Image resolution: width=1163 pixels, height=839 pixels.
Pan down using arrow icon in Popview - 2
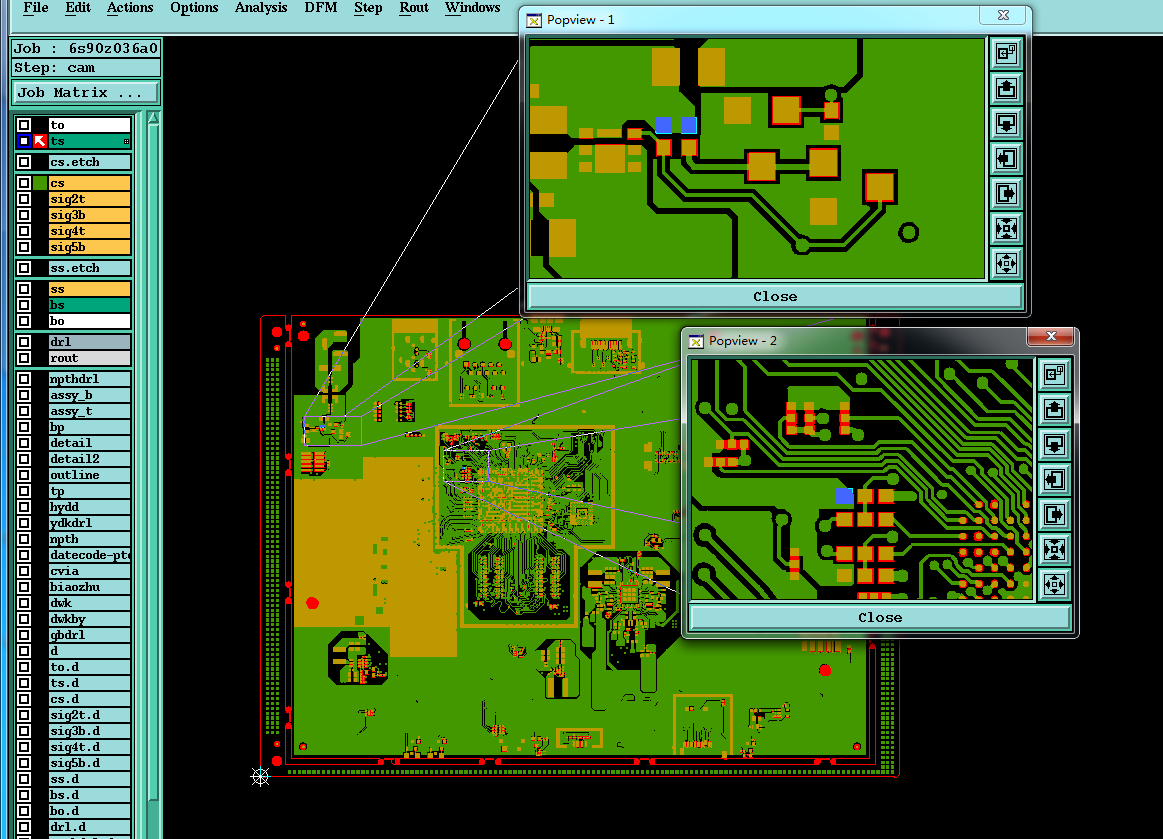(1054, 444)
